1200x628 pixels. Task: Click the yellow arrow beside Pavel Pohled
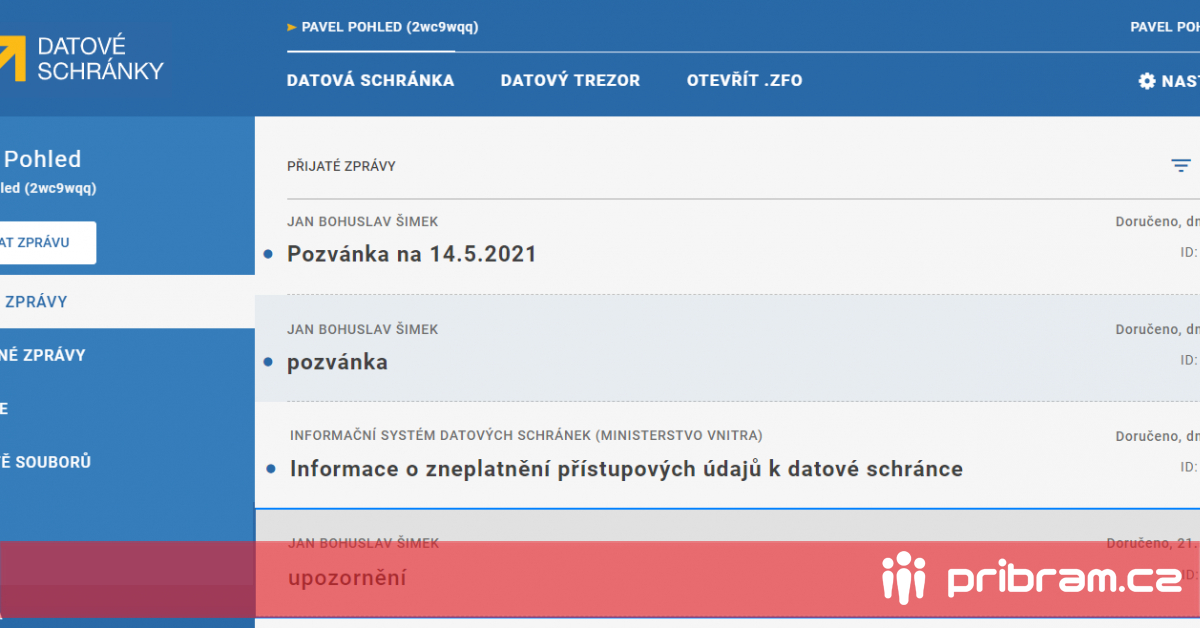click(x=292, y=27)
